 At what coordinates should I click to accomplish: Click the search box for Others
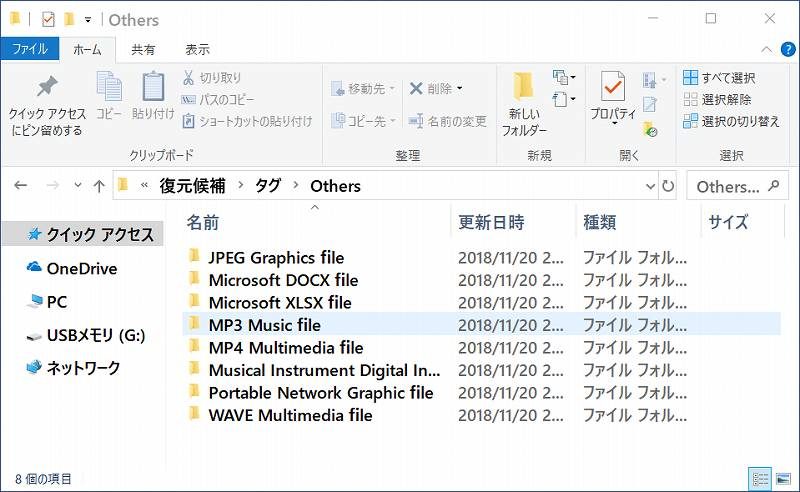click(727, 186)
